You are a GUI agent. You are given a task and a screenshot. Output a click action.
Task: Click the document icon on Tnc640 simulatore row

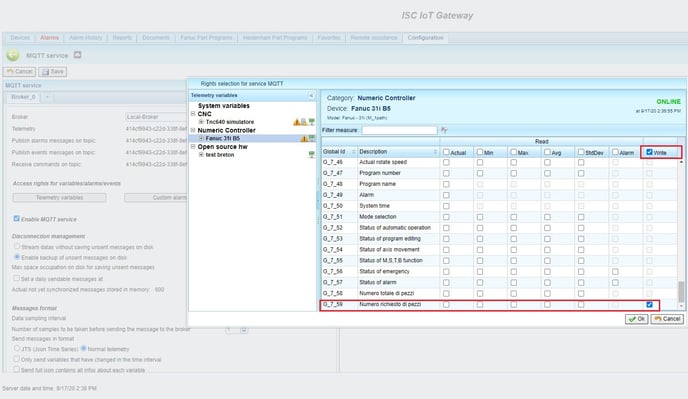(304, 122)
